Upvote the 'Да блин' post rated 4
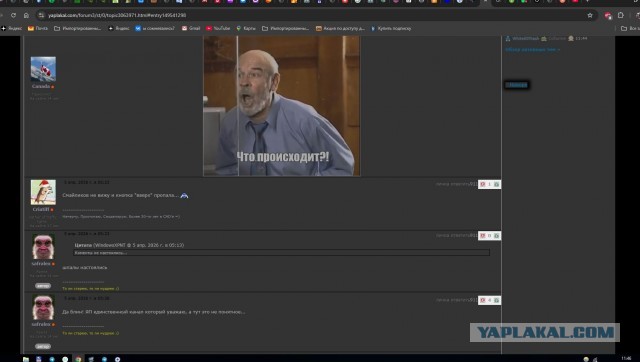640x362 pixels. [x=497, y=300]
